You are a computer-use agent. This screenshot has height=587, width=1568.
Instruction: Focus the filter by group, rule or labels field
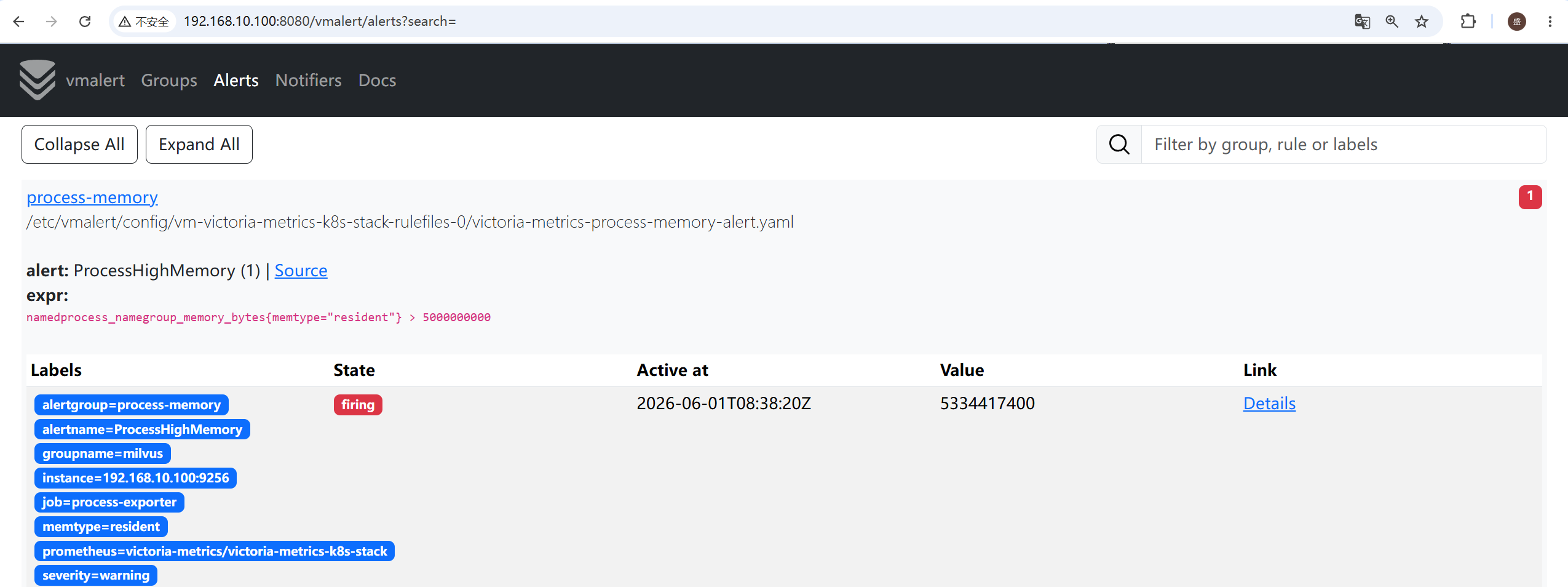(1344, 145)
